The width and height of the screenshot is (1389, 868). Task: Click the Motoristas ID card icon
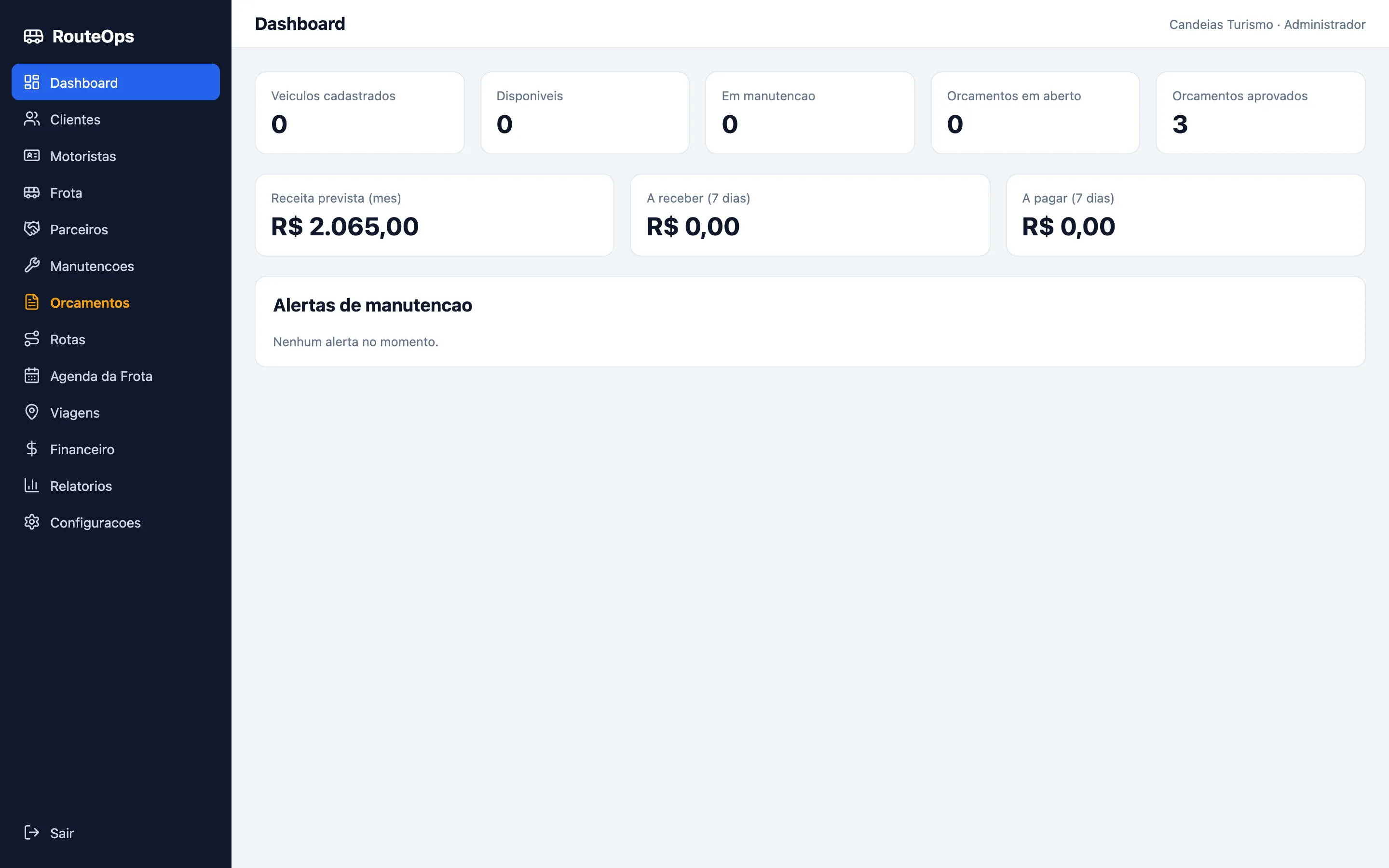pyautogui.click(x=31, y=156)
